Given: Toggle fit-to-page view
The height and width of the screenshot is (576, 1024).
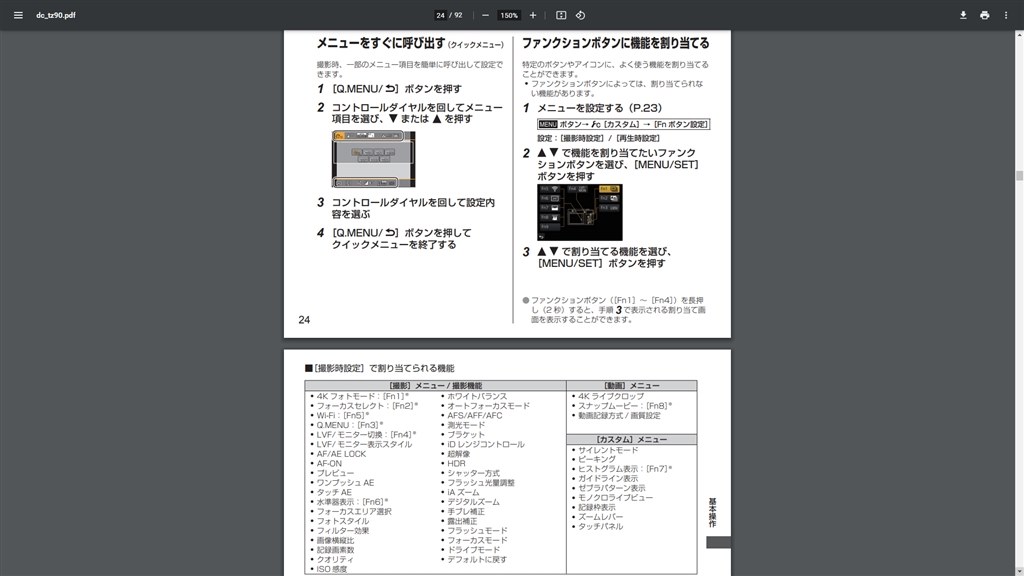Looking at the screenshot, I should point(563,15).
